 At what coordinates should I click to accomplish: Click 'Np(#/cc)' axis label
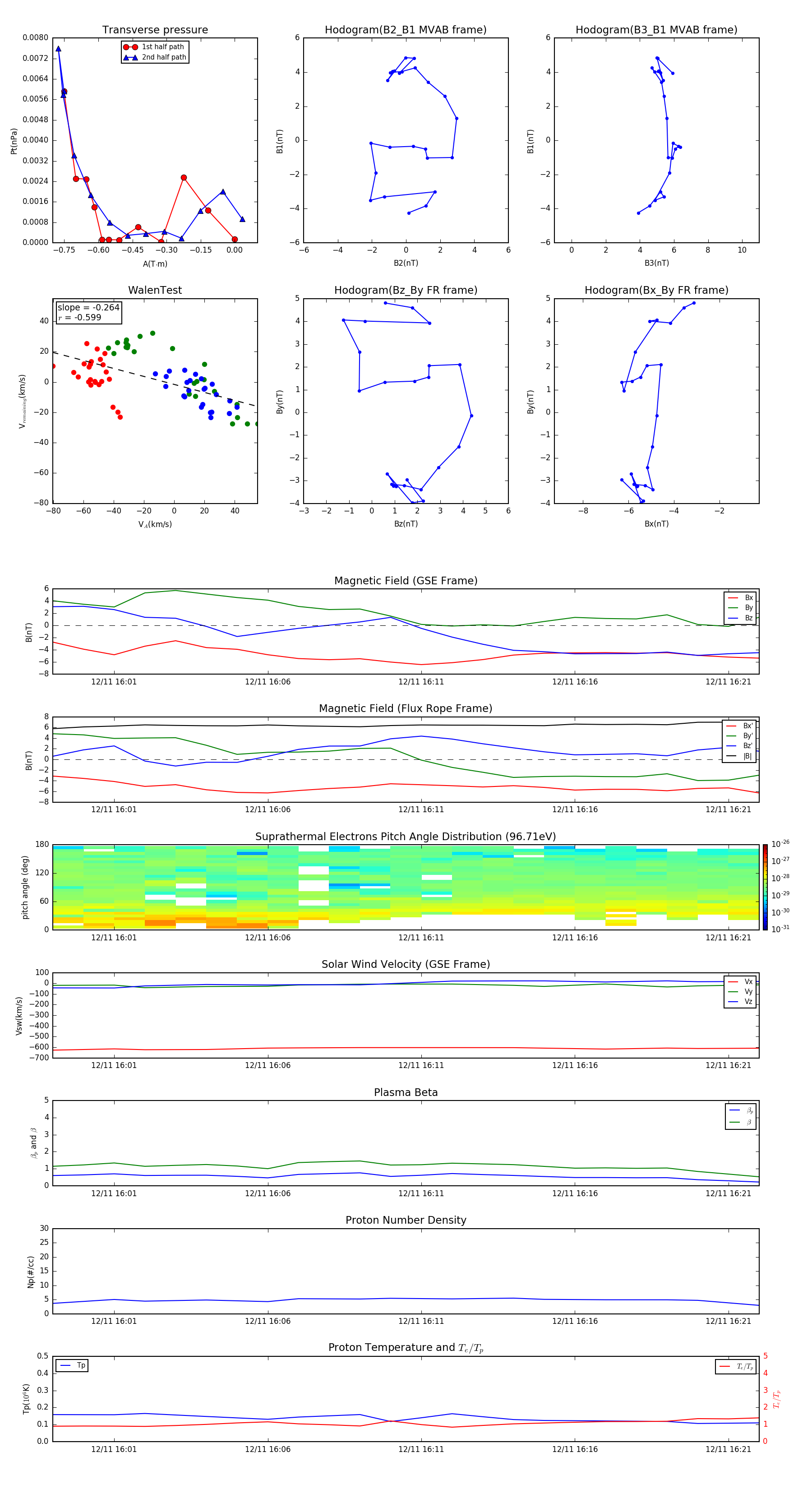point(31,1272)
